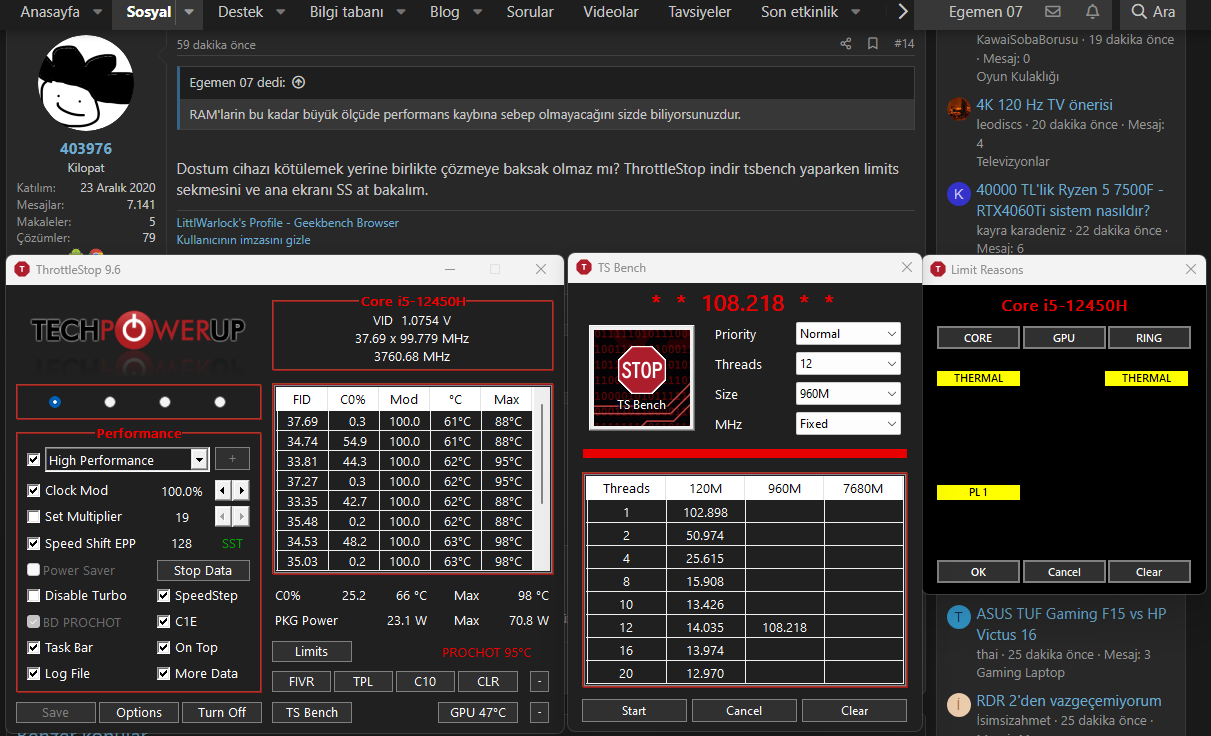This screenshot has height=736, width=1211.
Task: Click the leodiscs avatar in sidebar
Action: 959,108
